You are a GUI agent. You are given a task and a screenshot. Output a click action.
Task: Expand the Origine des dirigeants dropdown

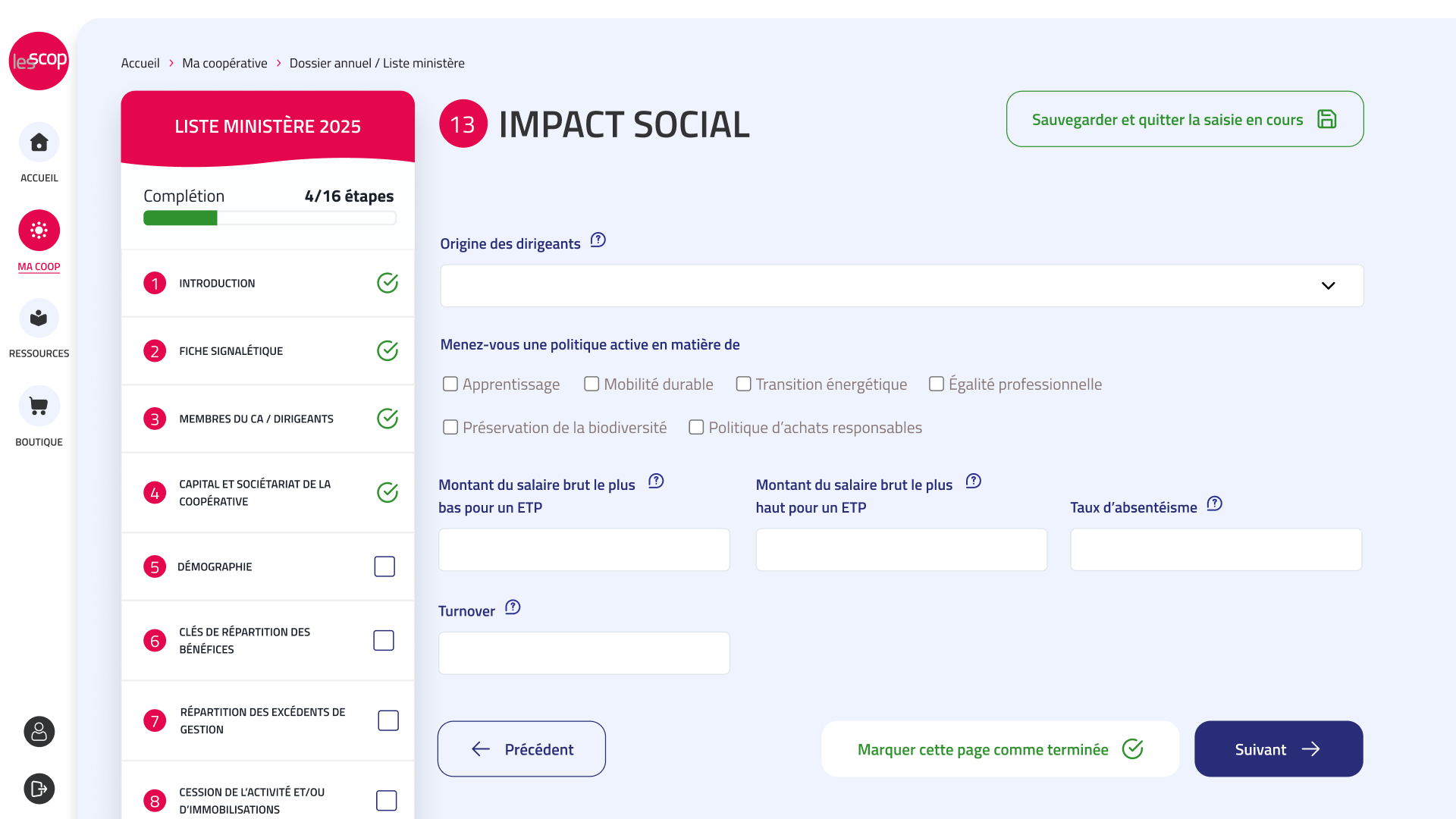901,286
